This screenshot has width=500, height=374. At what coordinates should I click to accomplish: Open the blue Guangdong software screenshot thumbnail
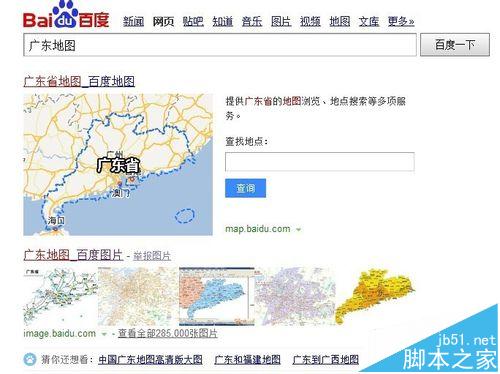217,297
